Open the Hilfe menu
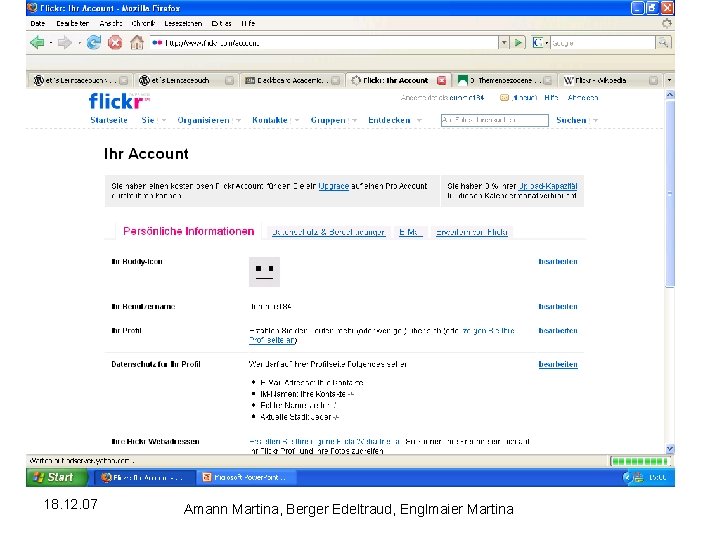Screen dimensions: 720x540 pos(248,23)
